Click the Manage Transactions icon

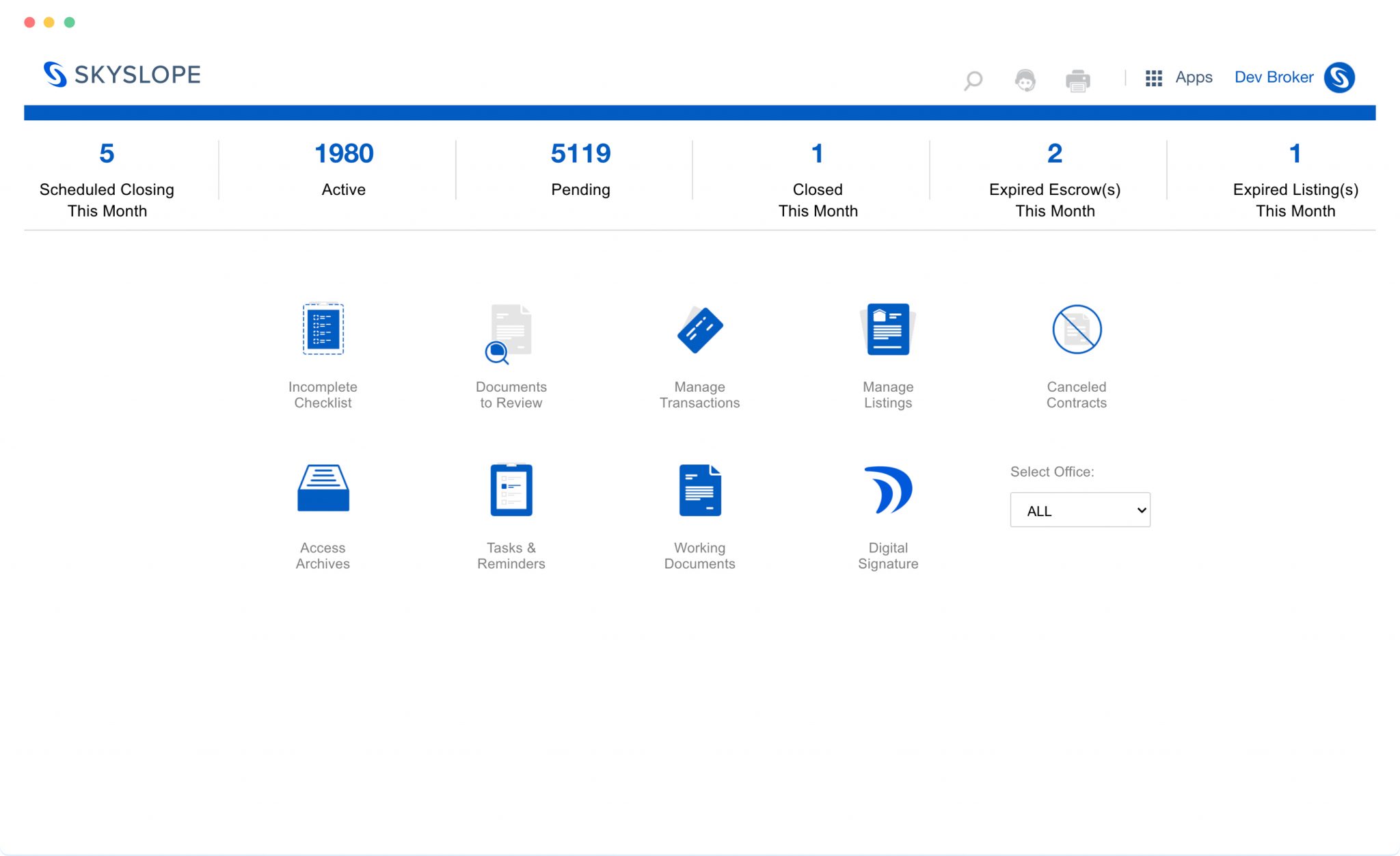(x=699, y=330)
